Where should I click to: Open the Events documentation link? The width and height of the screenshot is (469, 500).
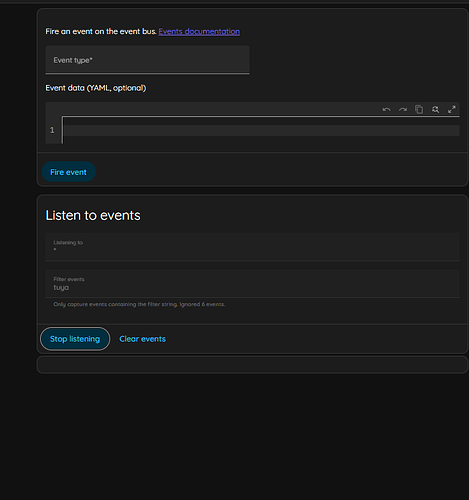[x=199, y=31]
